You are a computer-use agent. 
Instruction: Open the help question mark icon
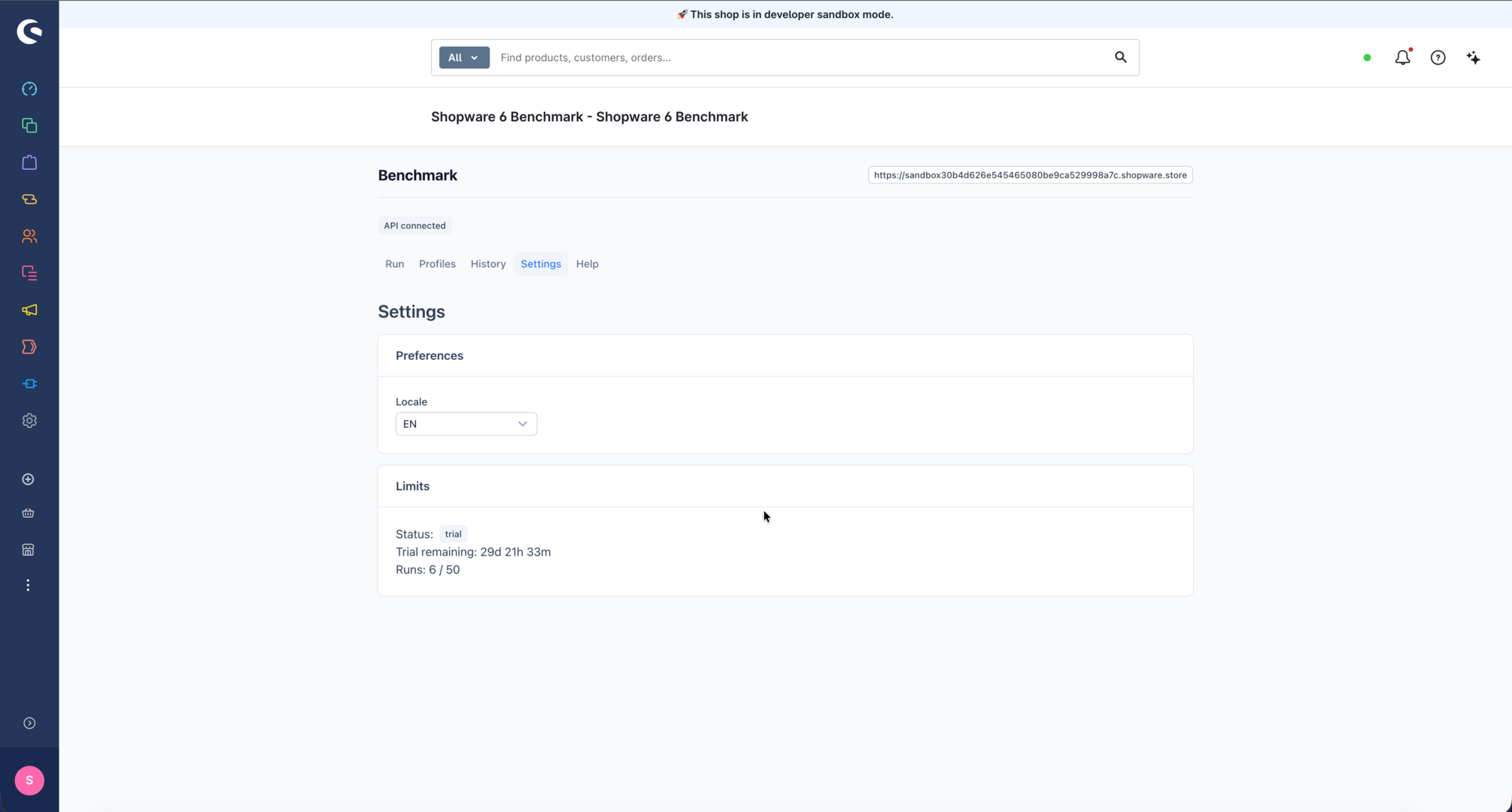pos(1438,58)
